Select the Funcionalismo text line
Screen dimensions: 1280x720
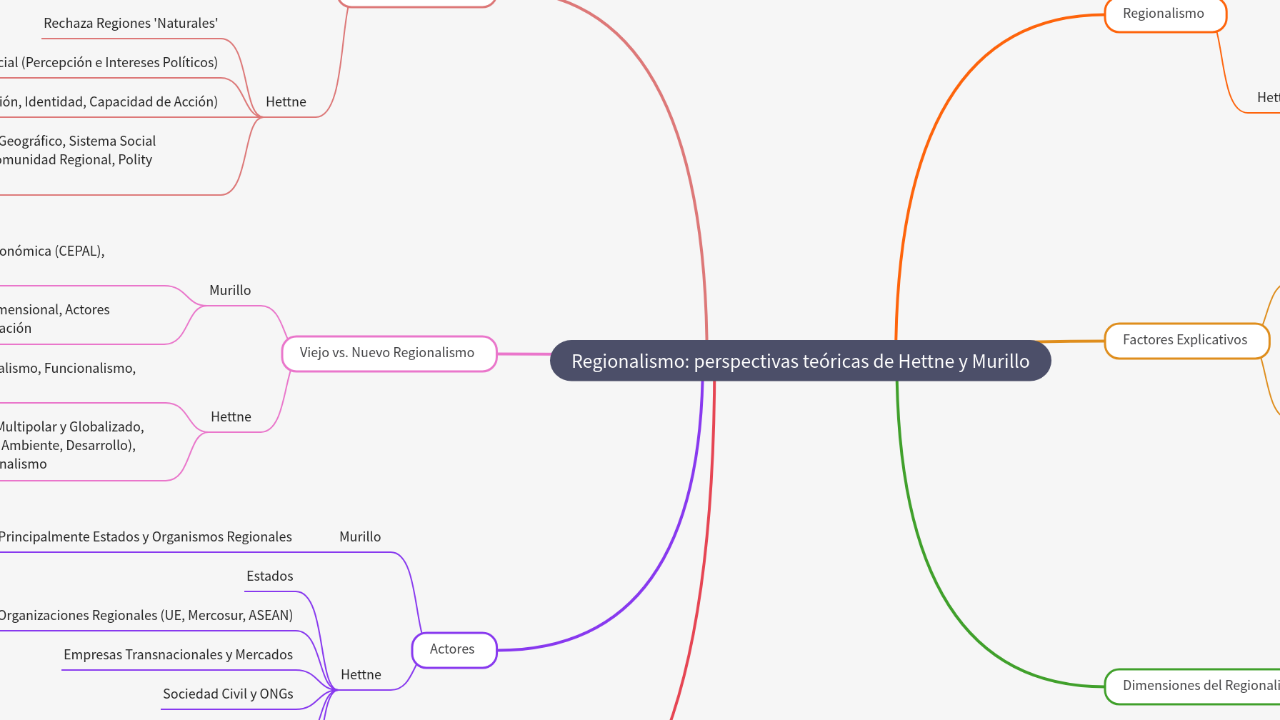coord(68,368)
